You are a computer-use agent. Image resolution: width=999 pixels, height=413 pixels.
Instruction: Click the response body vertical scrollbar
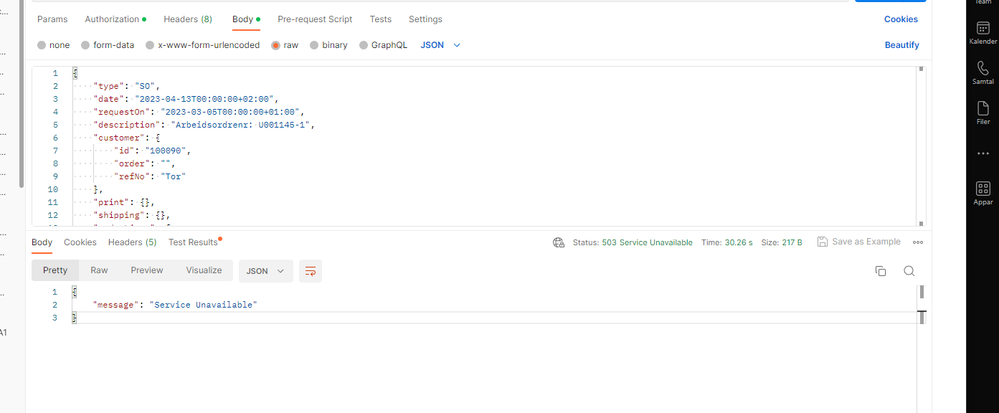pos(921,305)
